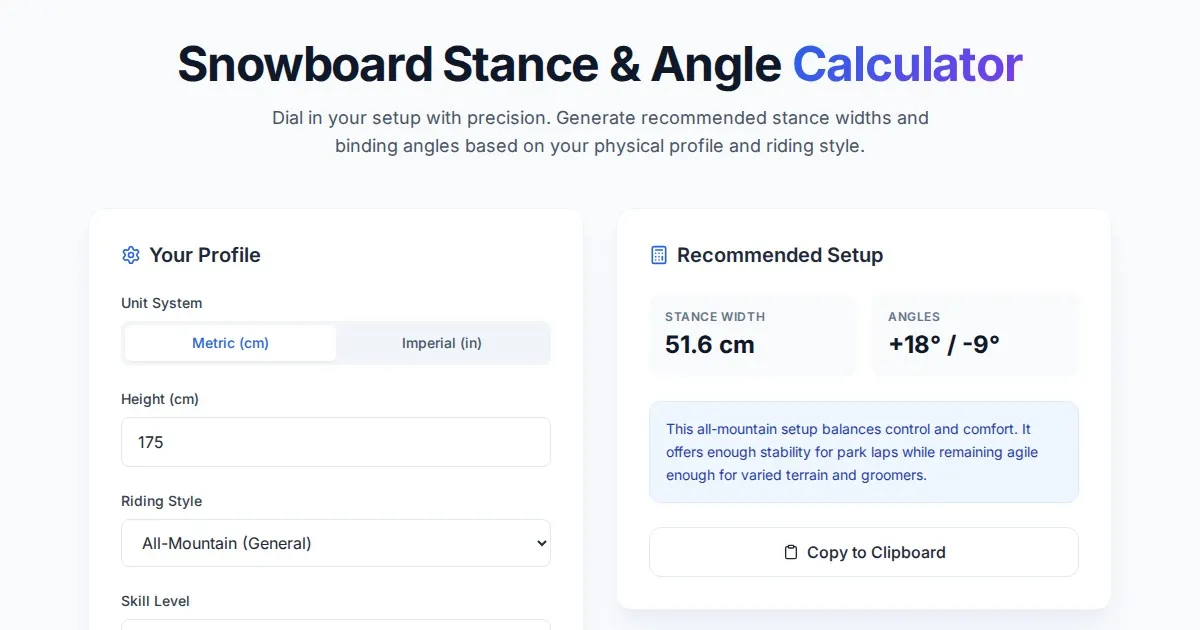The height and width of the screenshot is (630, 1200).
Task: Open the Riding Style dropdown
Action: pyautogui.click(x=336, y=543)
